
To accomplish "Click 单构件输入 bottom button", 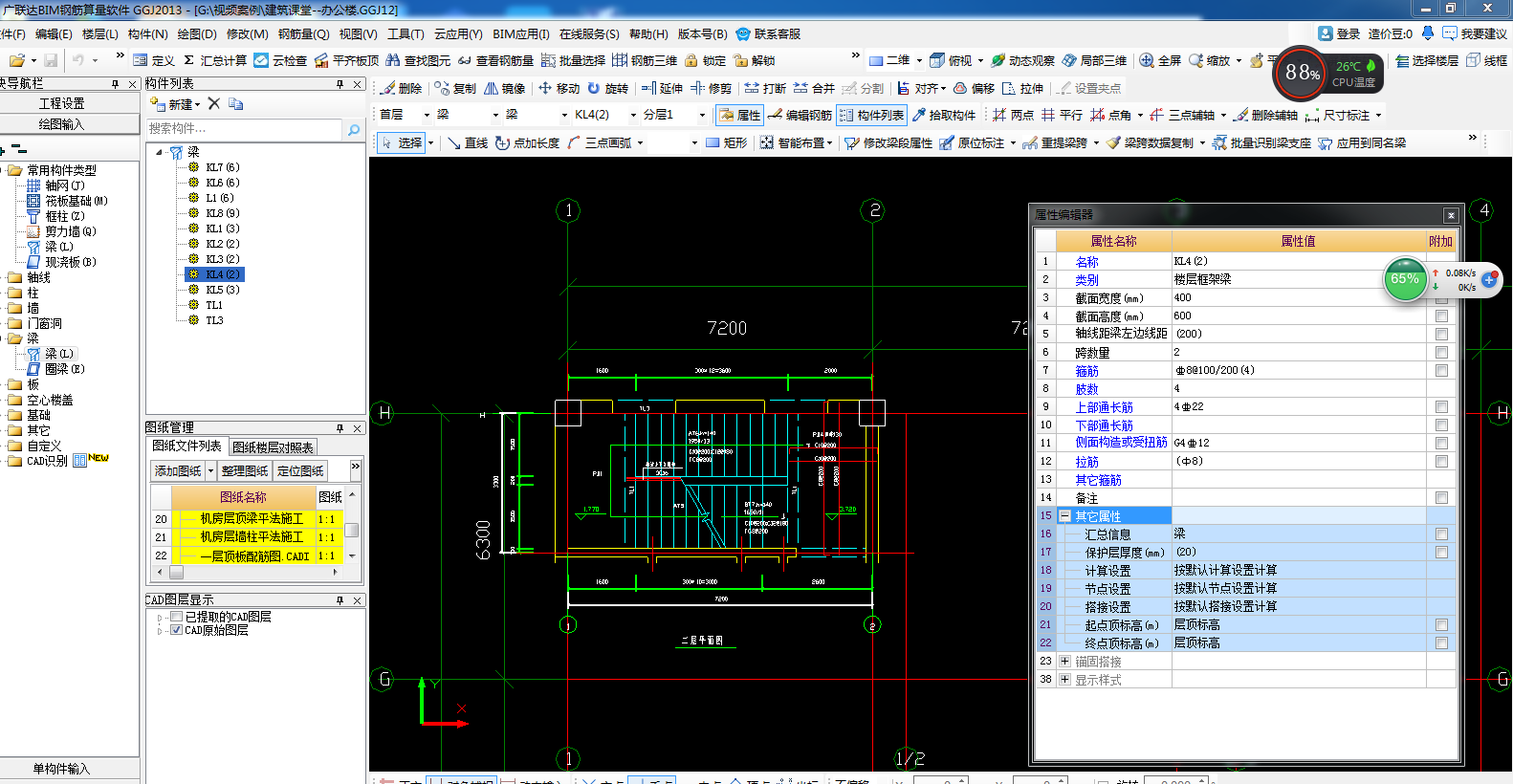I will click(x=62, y=769).
